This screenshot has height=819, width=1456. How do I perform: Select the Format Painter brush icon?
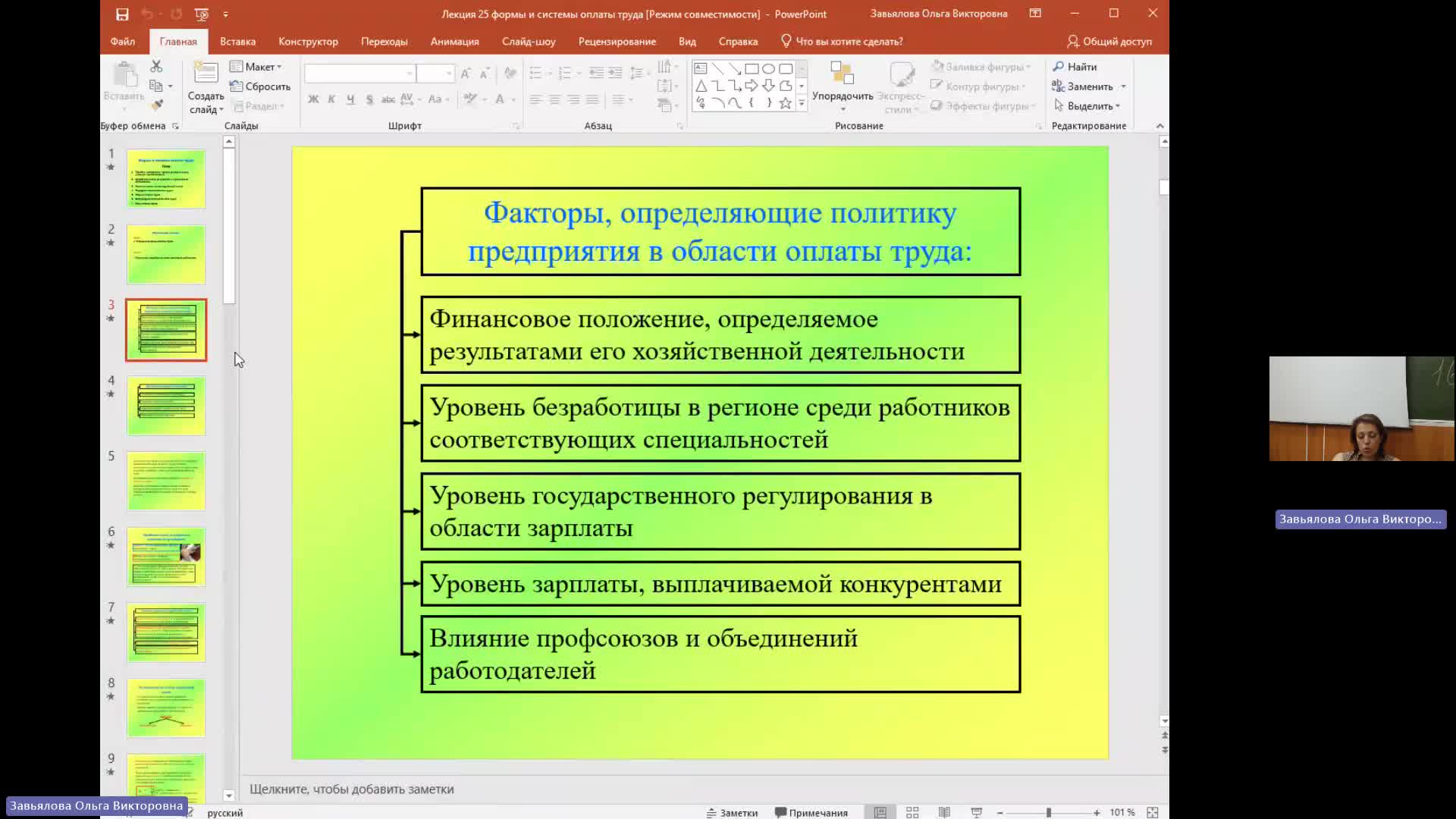tap(156, 105)
